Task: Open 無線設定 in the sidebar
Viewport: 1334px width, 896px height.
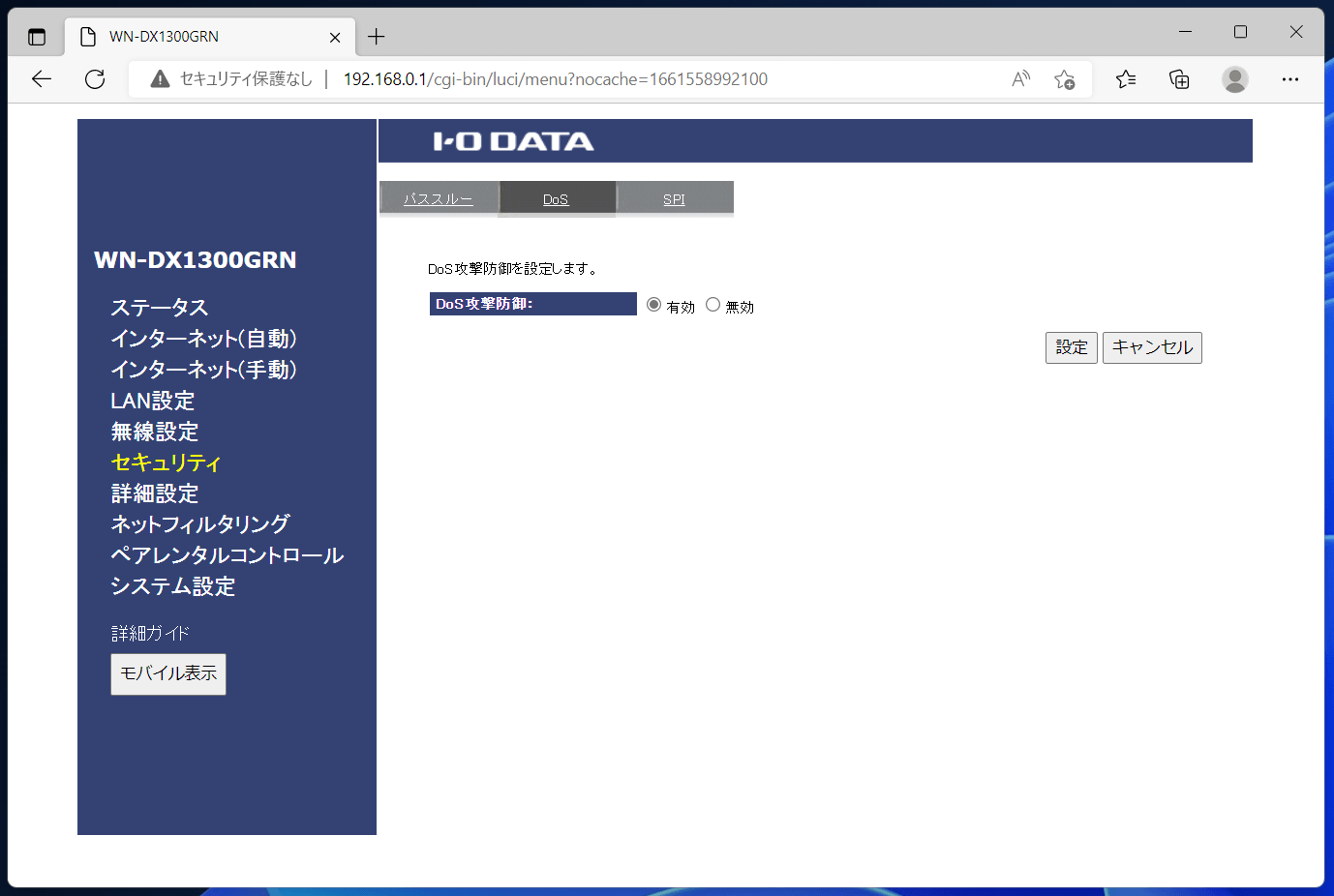Action: 155,432
